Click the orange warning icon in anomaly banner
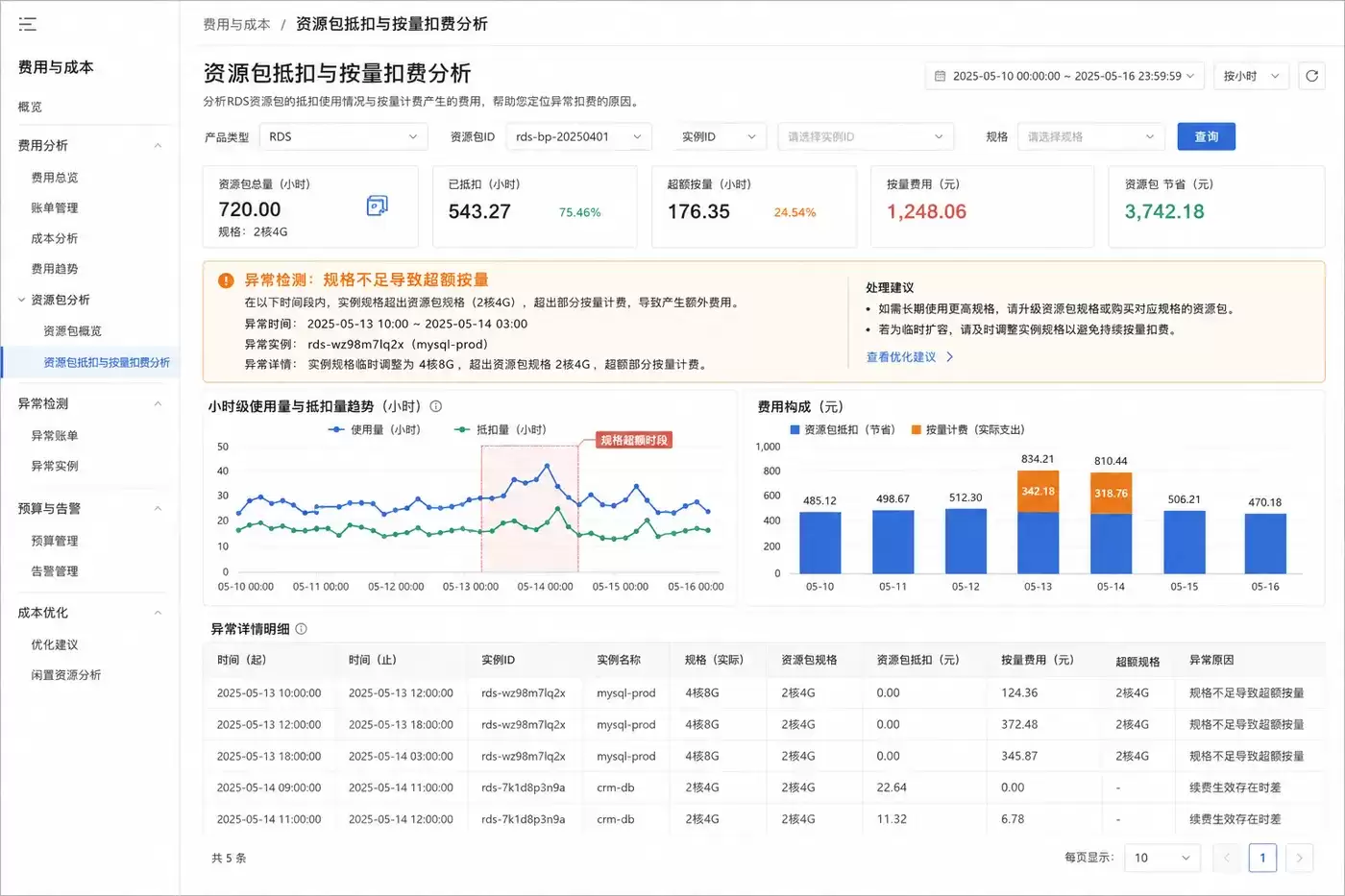This screenshot has width=1345, height=896. [x=226, y=280]
